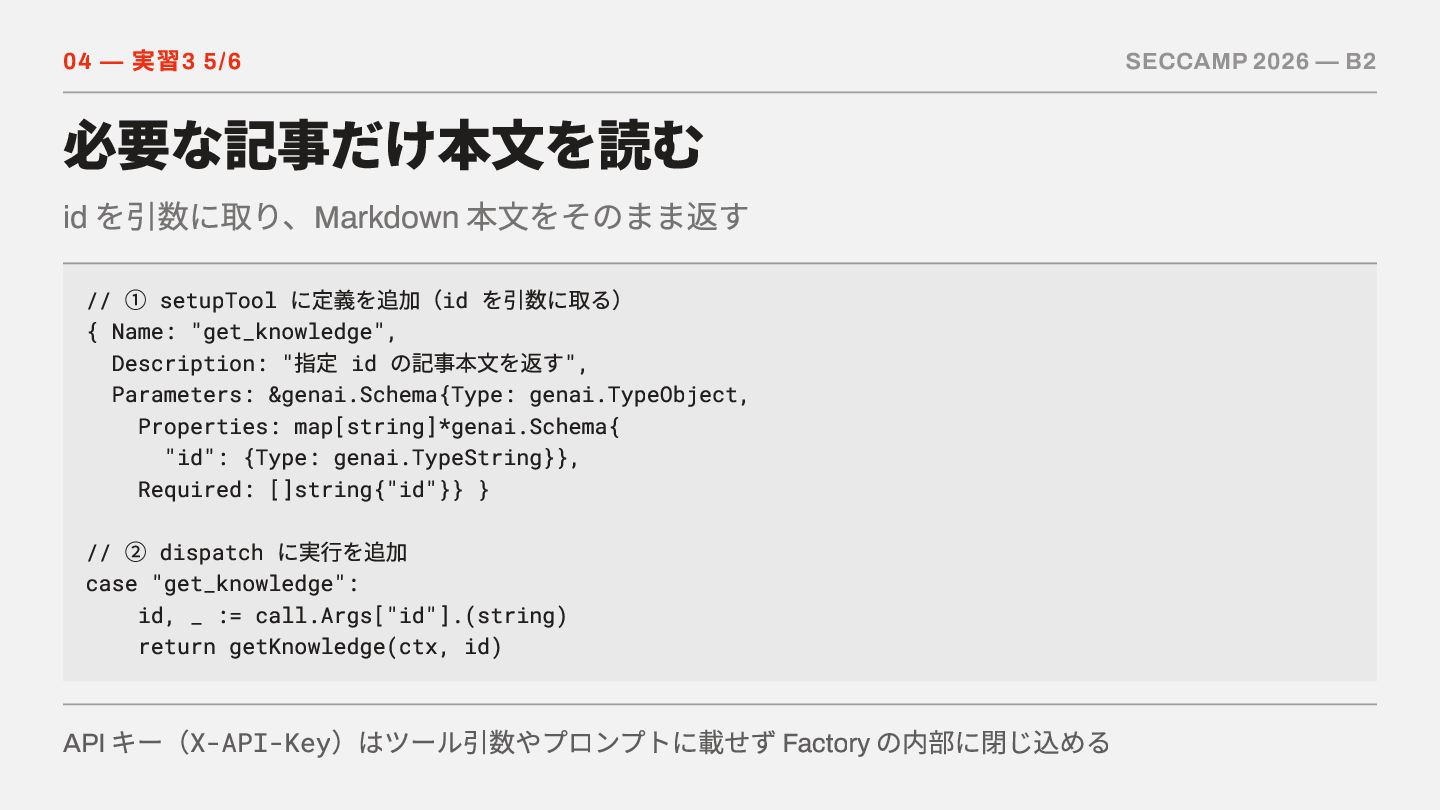This screenshot has width=1440, height=810.
Task: Select the section label 04 — 実習3 5/6
Action: pyautogui.click(x=152, y=62)
